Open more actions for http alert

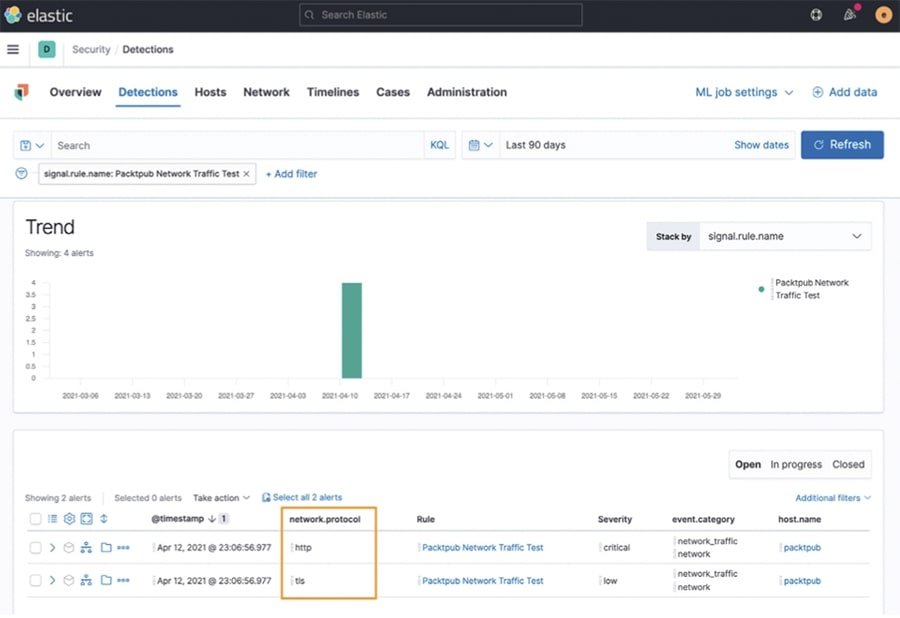coord(123,548)
